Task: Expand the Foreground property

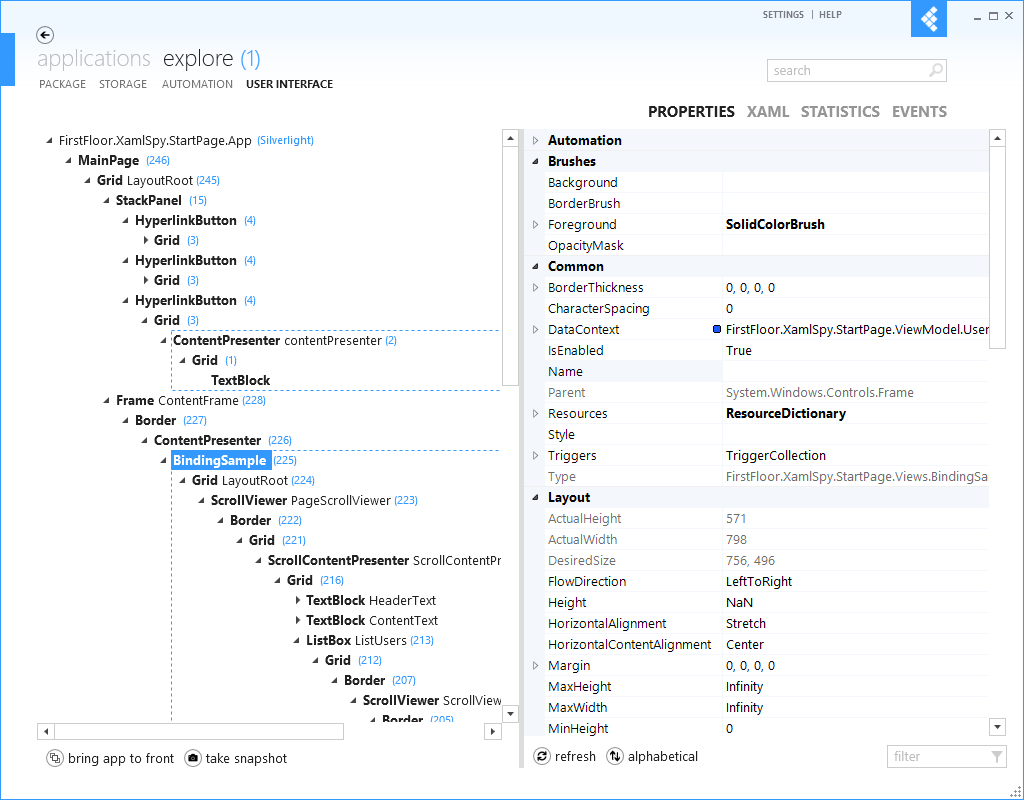Action: coord(536,225)
